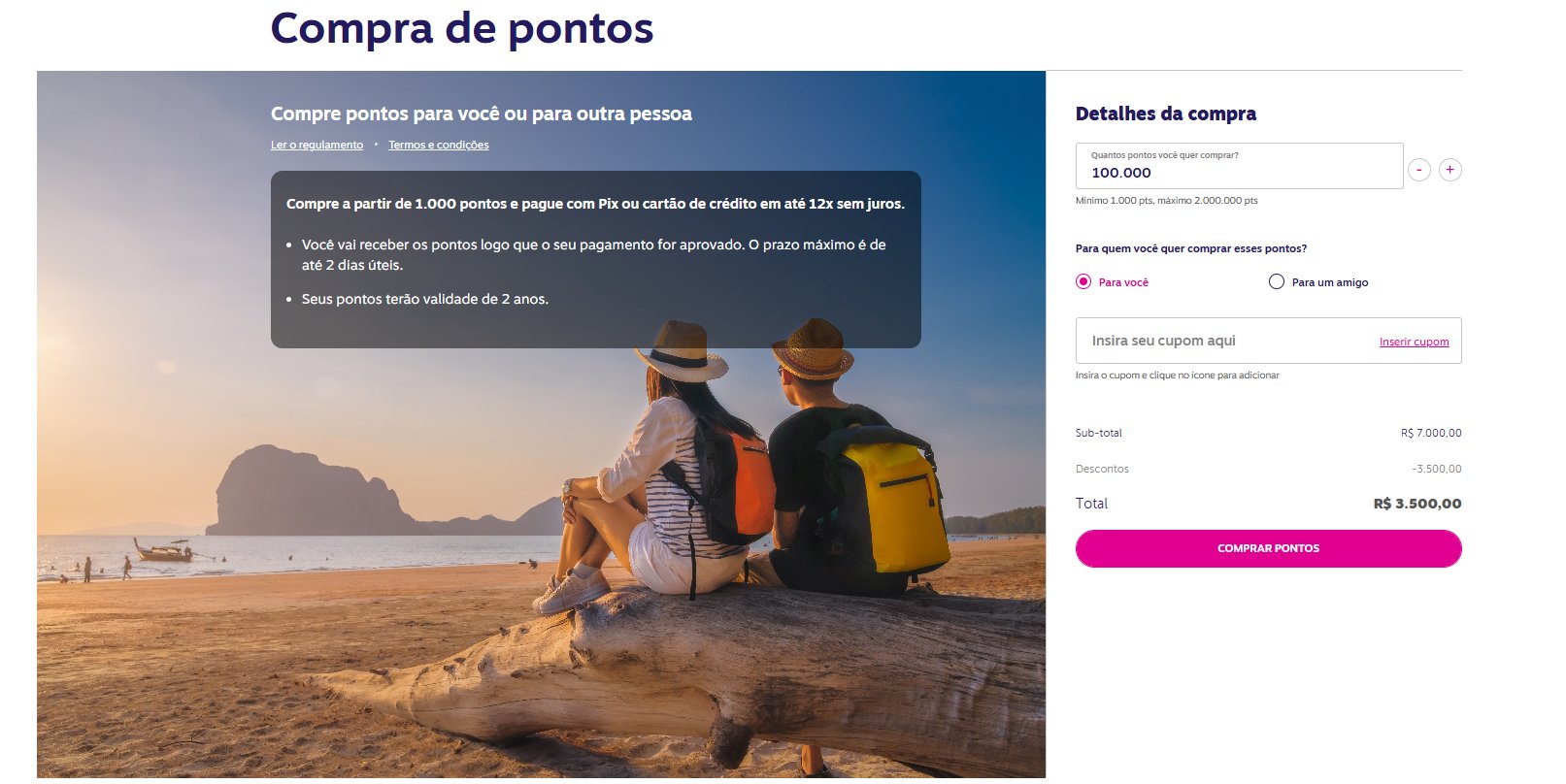Click the dark info box about Pix payment
This screenshot has width=1566, height=784.
595,259
